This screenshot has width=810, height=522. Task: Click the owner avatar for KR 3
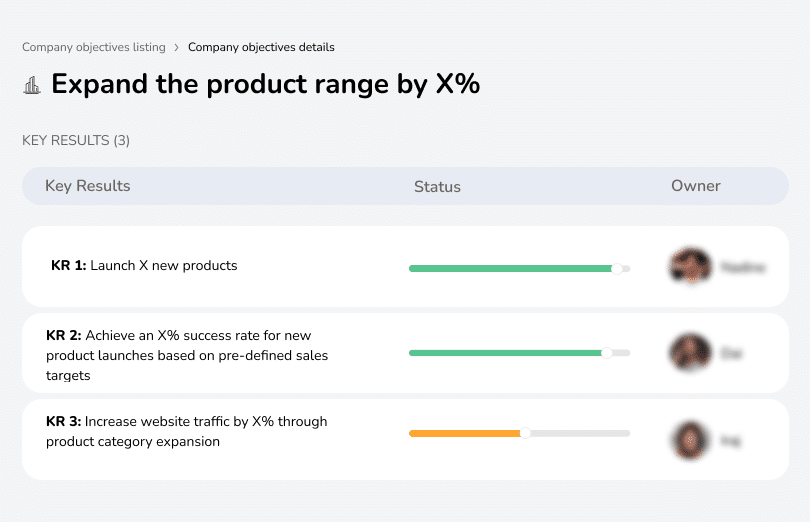click(x=690, y=439)
